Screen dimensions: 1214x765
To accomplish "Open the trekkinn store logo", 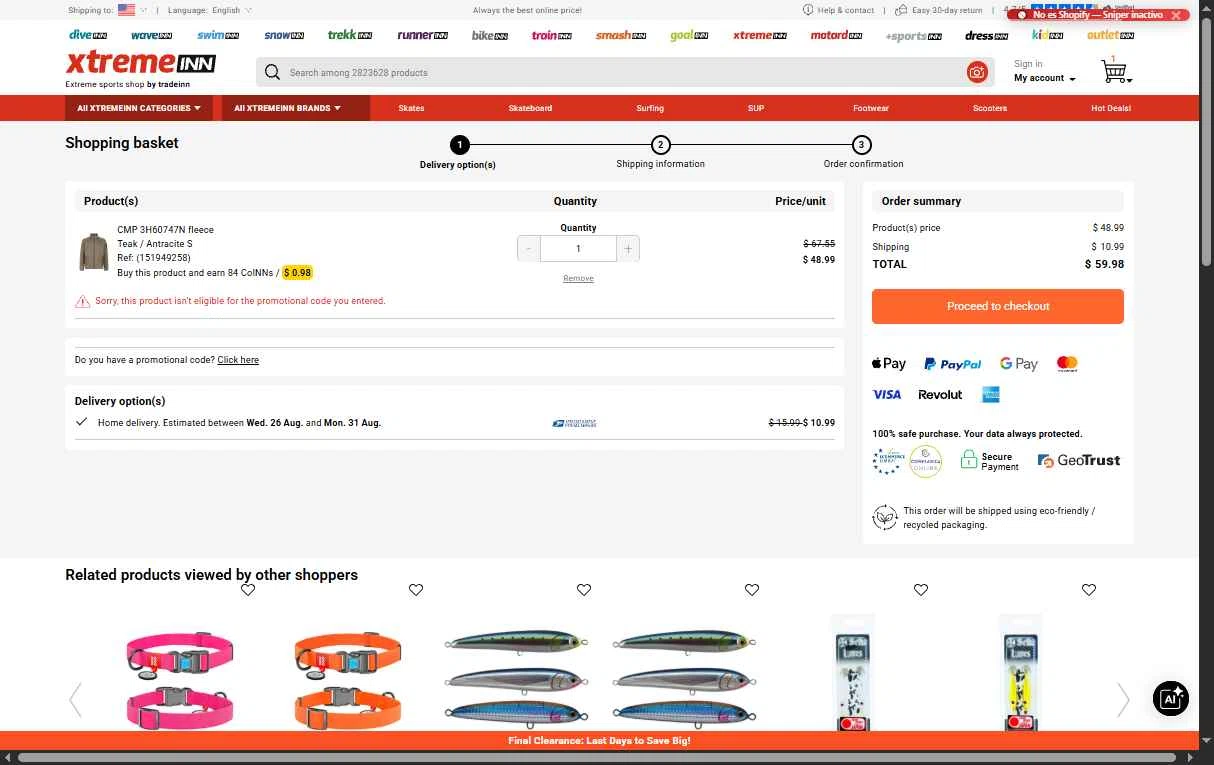I will coord(349,35).
